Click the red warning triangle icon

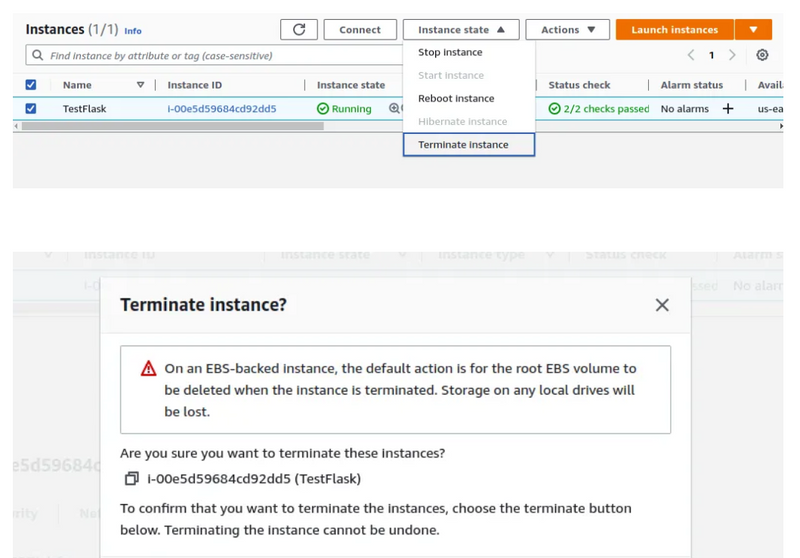point(148,369)
